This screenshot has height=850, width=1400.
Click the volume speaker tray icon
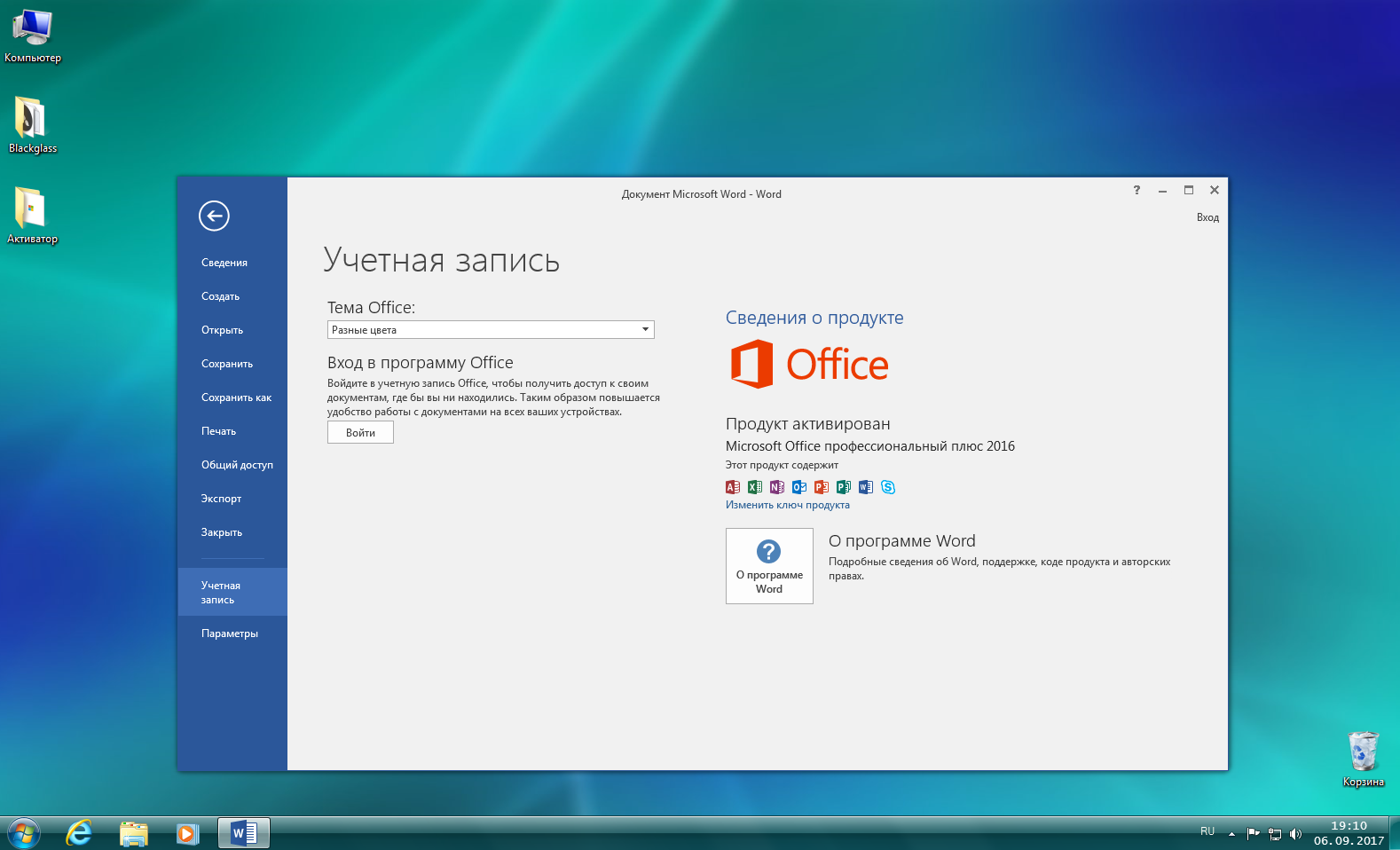point(1296,833)
